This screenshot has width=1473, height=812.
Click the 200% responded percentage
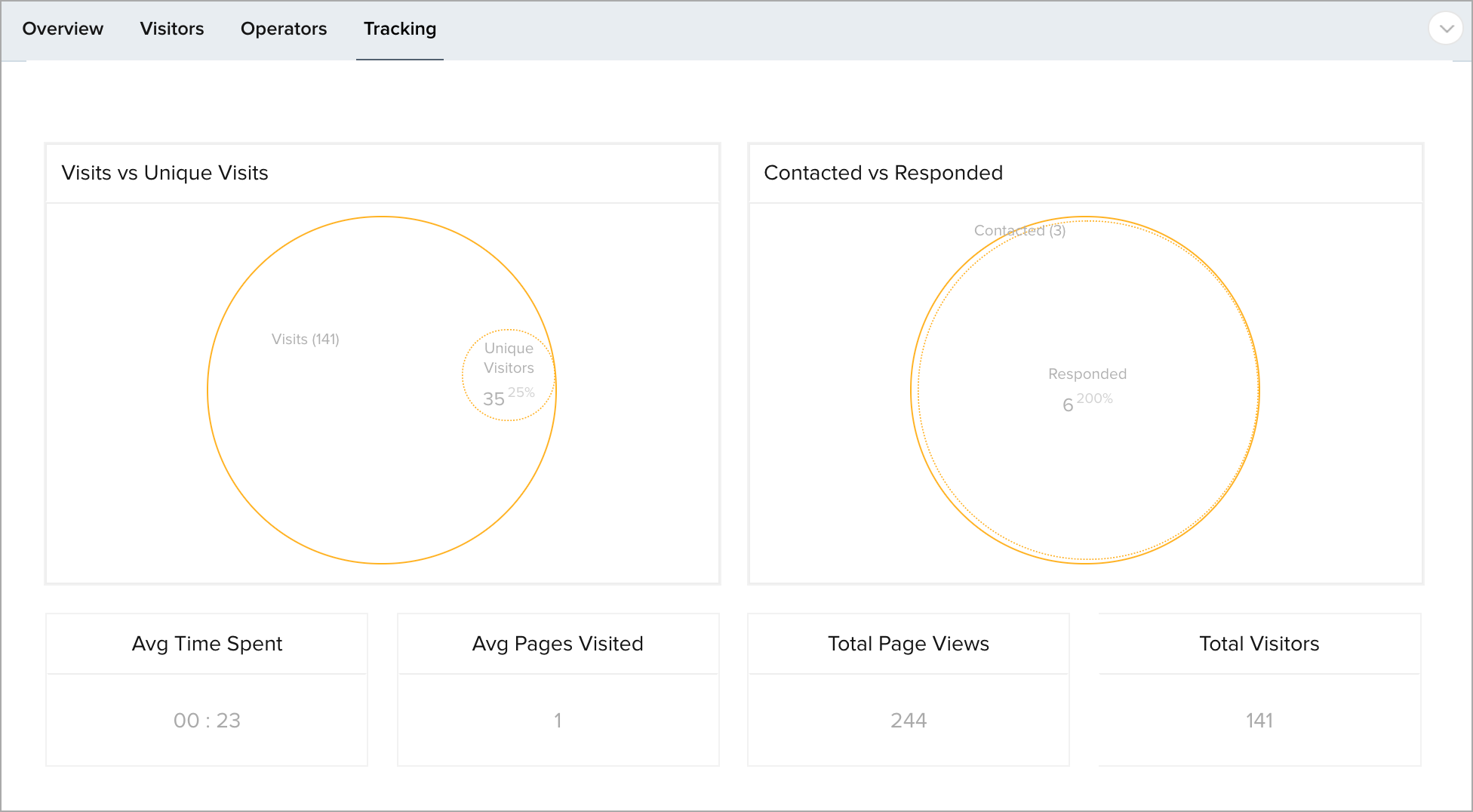(1095, 398)
